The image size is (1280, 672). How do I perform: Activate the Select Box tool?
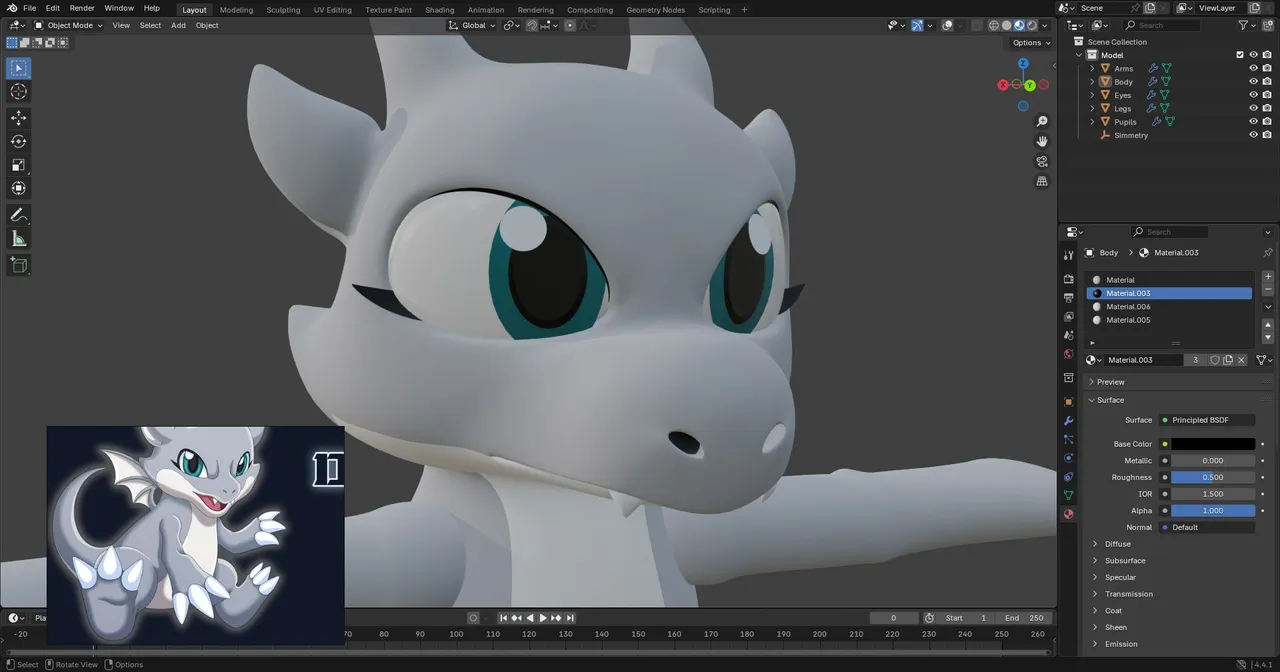click(x=19, y=68)
